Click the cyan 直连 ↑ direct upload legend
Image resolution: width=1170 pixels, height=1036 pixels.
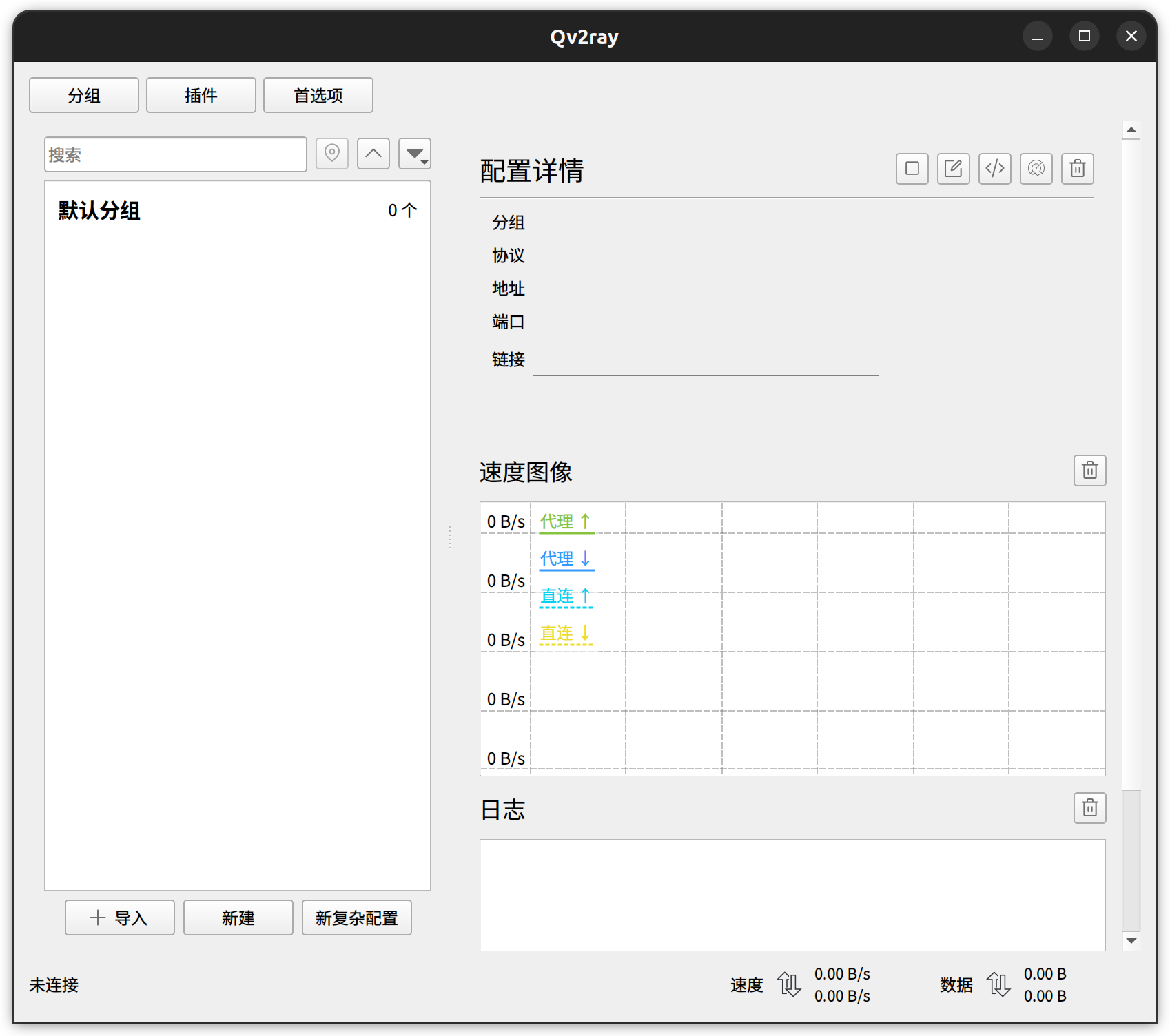click(x=566, y=597)
